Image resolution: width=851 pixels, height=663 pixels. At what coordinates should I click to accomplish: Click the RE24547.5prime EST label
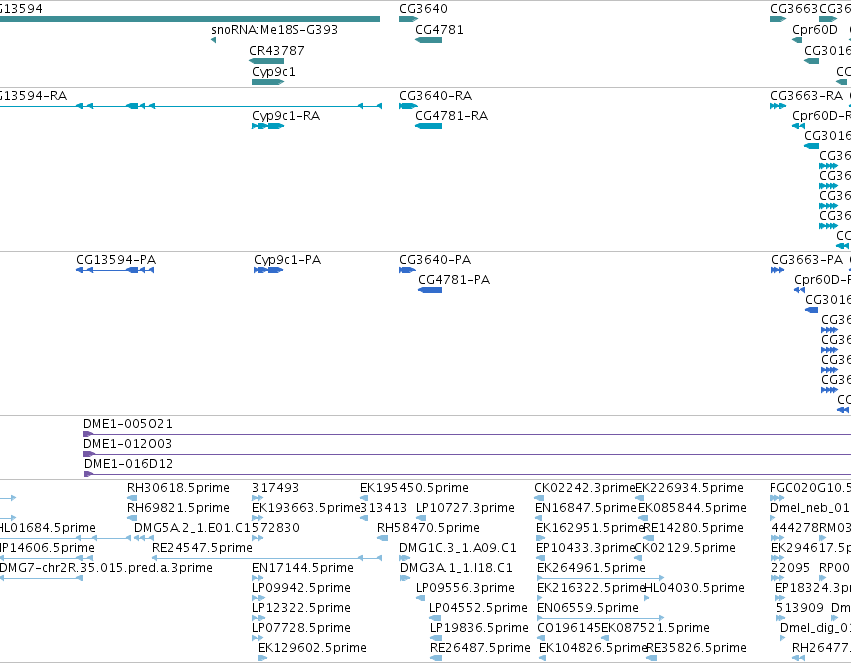coord(202,548)
